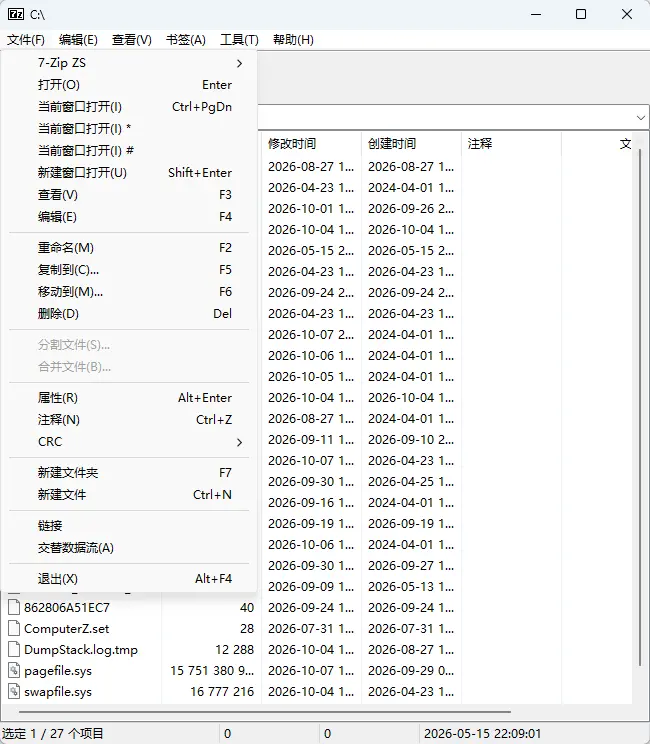
Task: Click the address path input field
Action: pyautogui.click(x=446, y=117)
